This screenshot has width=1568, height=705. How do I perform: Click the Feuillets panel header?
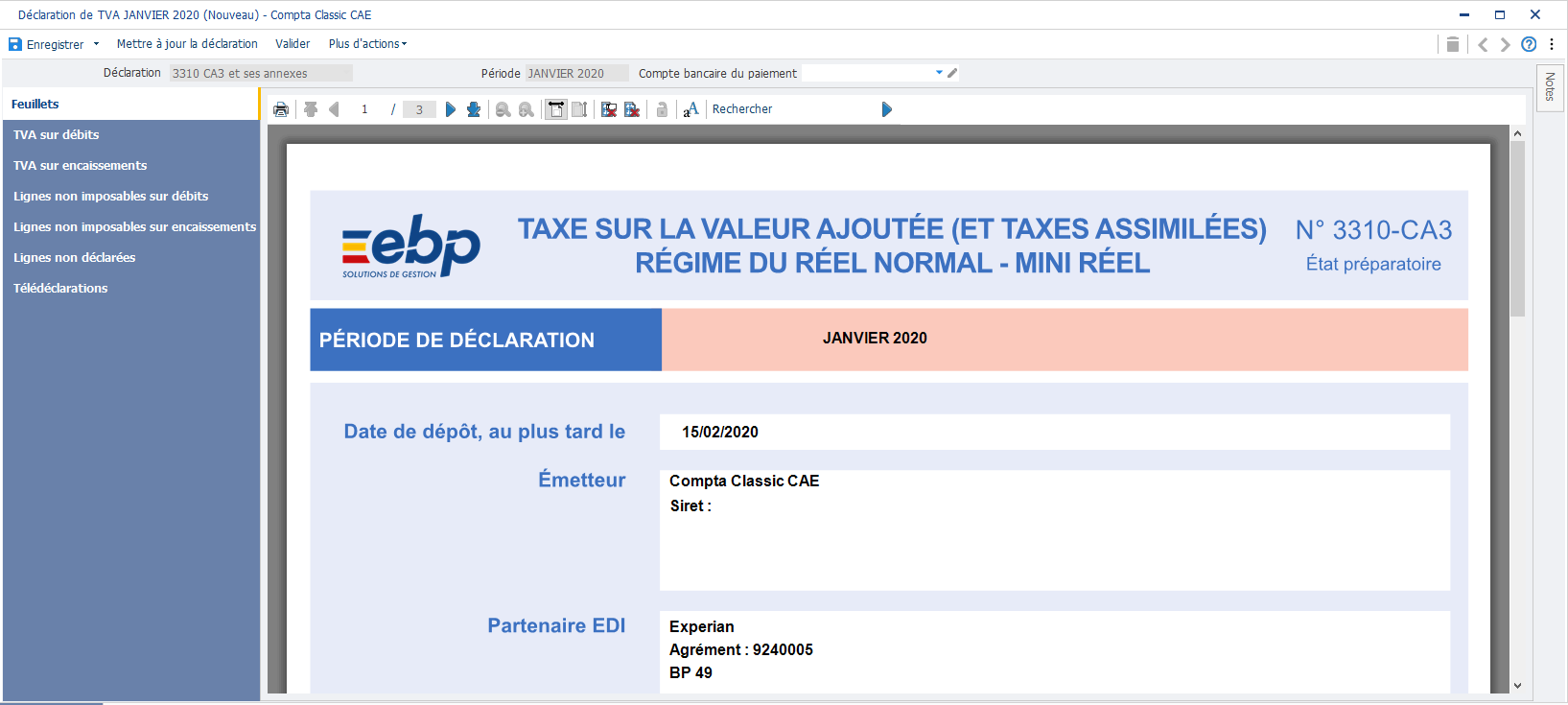(130, 104)
